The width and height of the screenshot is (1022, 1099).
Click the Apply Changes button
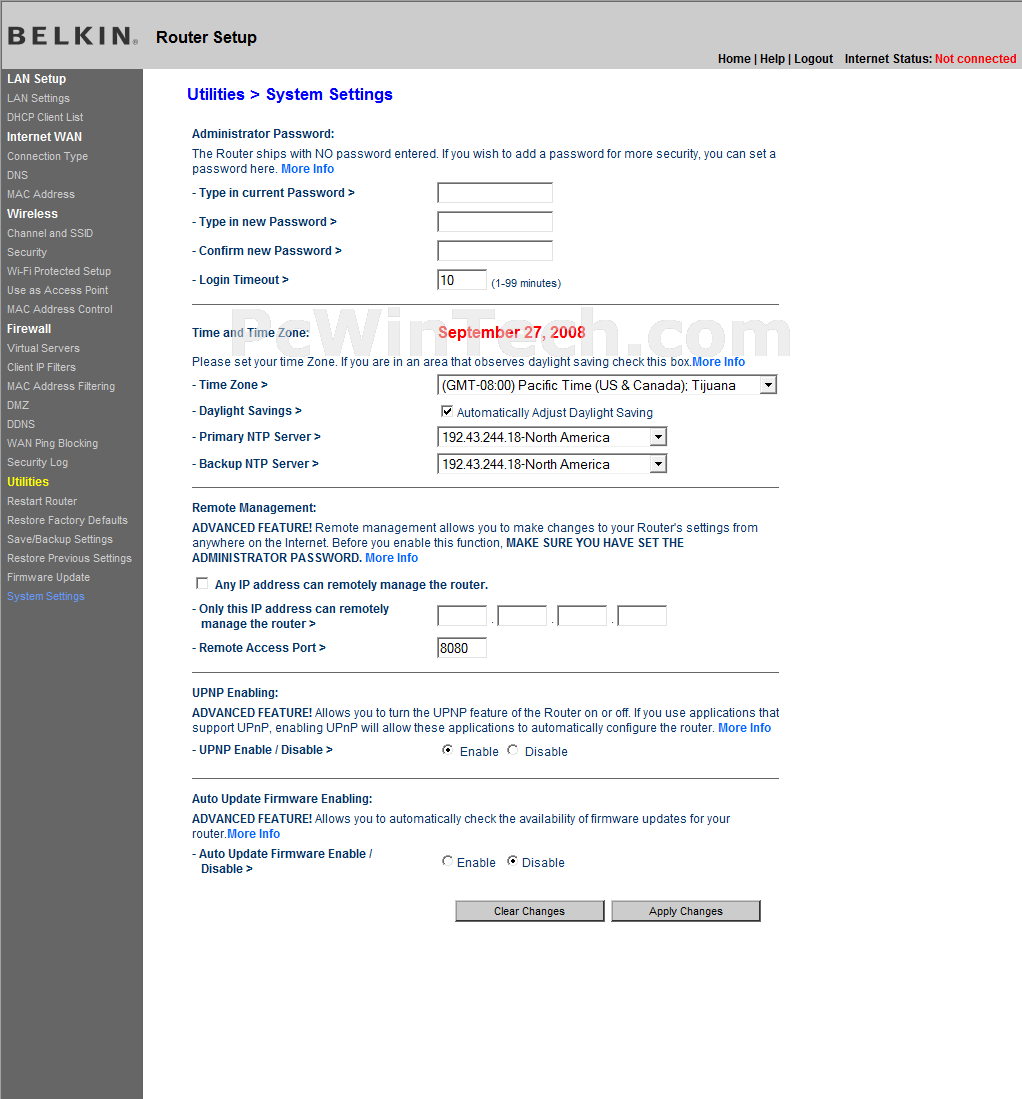(x=686, y=910)
